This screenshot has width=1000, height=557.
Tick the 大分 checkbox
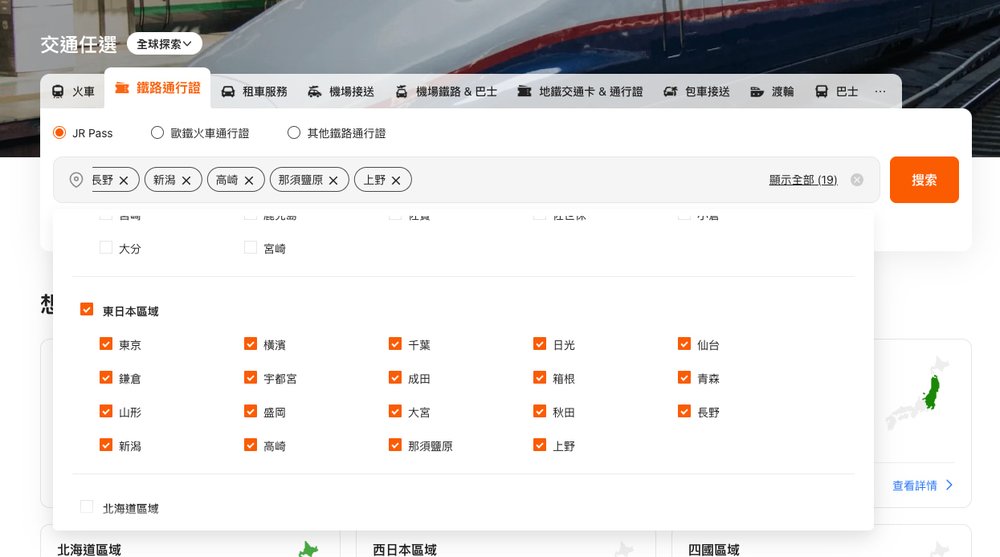(x=106, y=247)
